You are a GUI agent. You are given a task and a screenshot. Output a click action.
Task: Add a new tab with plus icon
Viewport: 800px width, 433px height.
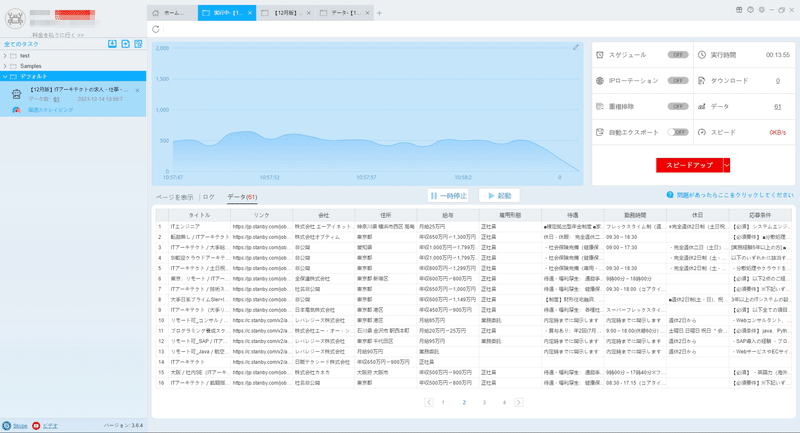pyautogui.click(x=379, y=13)
